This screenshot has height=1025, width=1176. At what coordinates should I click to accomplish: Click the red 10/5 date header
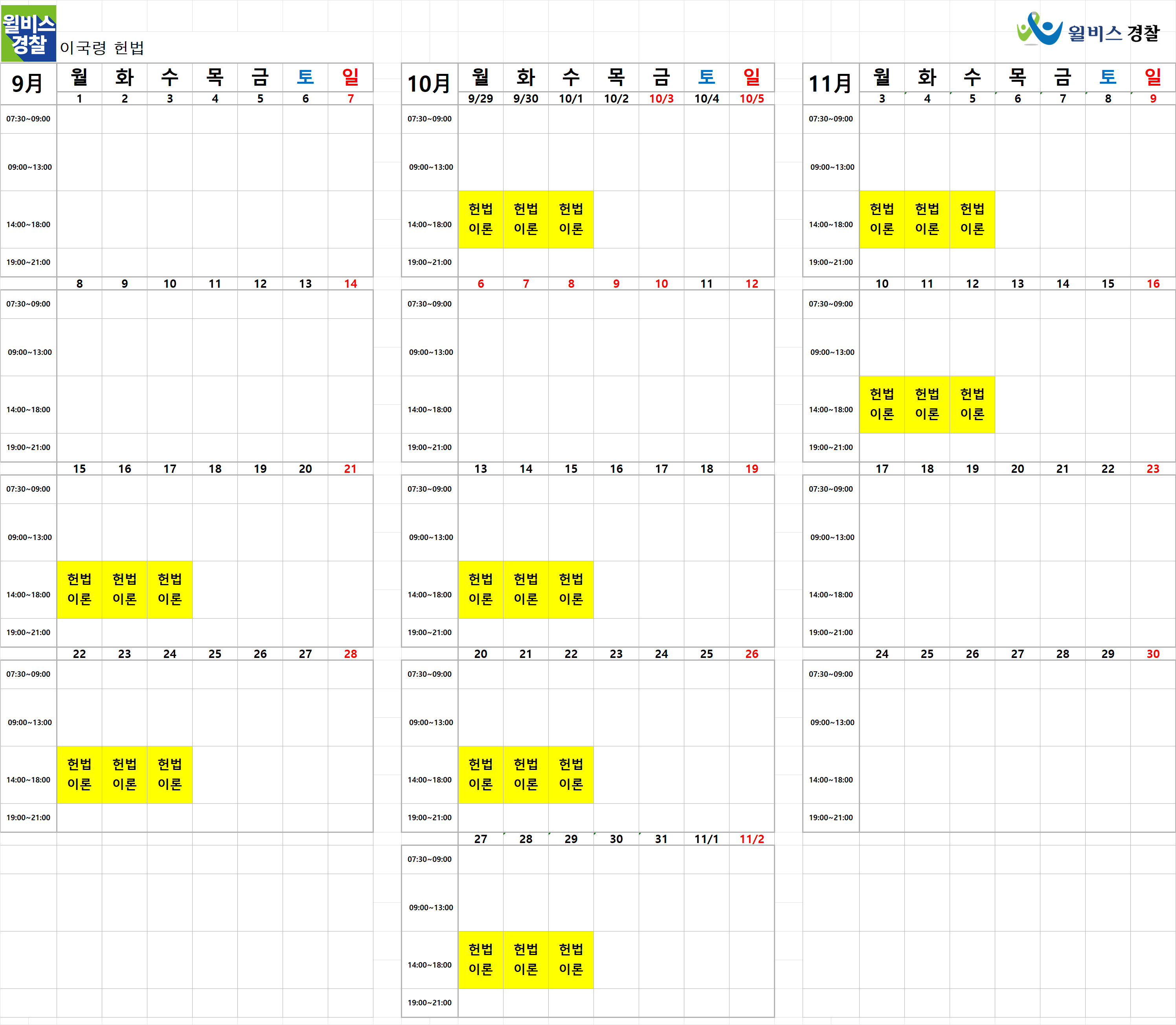[752, 98]
